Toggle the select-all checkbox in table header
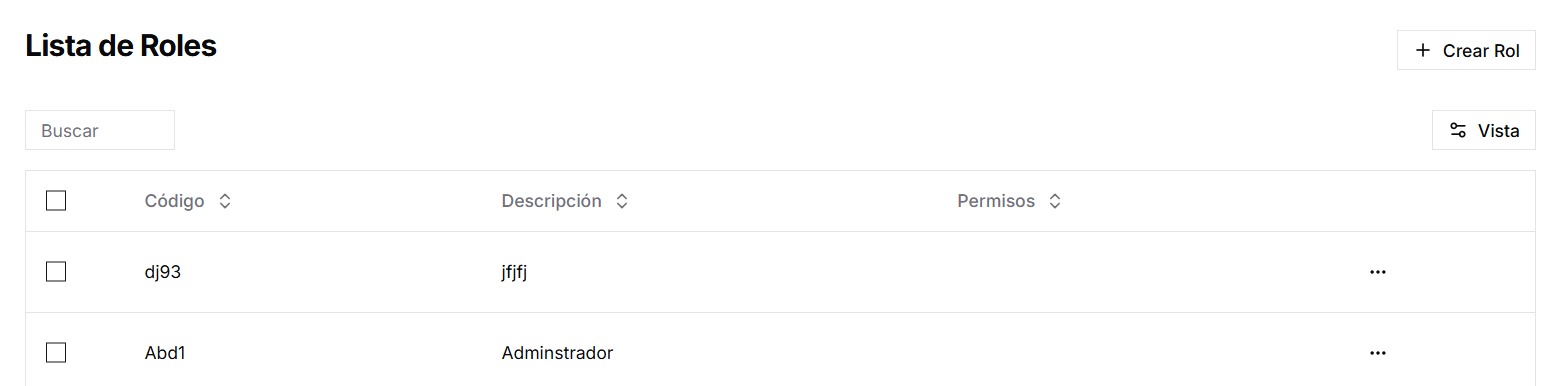Viewport: 1555px width, 386px height. coord(56,201)
